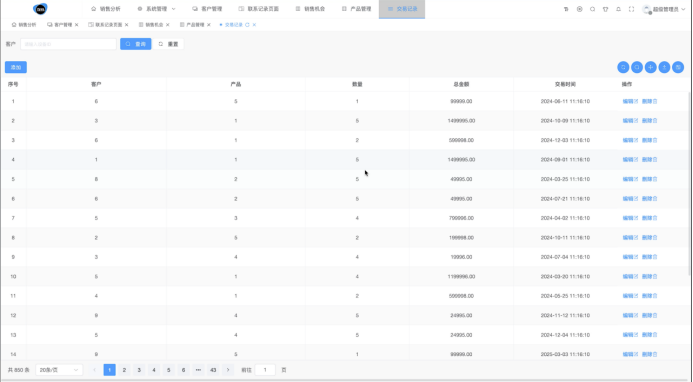Click the go-to page number input

click(x=265, y=370)
